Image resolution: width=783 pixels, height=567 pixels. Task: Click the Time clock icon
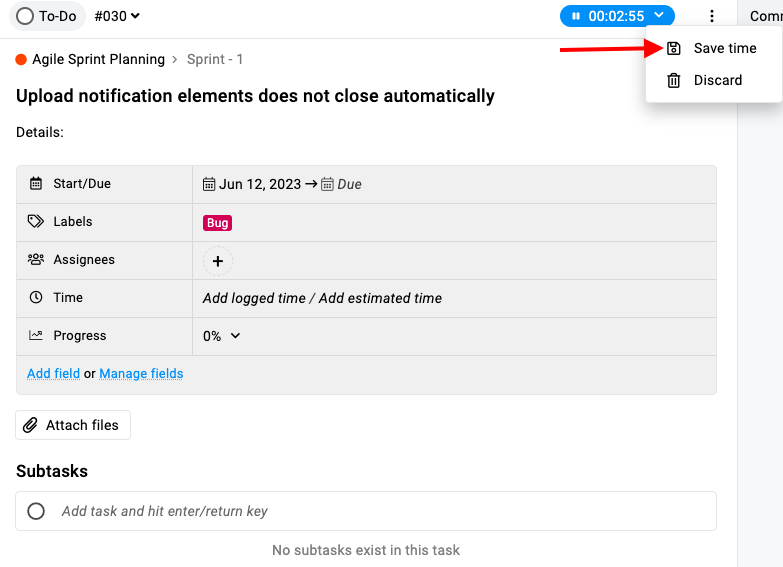36,297
